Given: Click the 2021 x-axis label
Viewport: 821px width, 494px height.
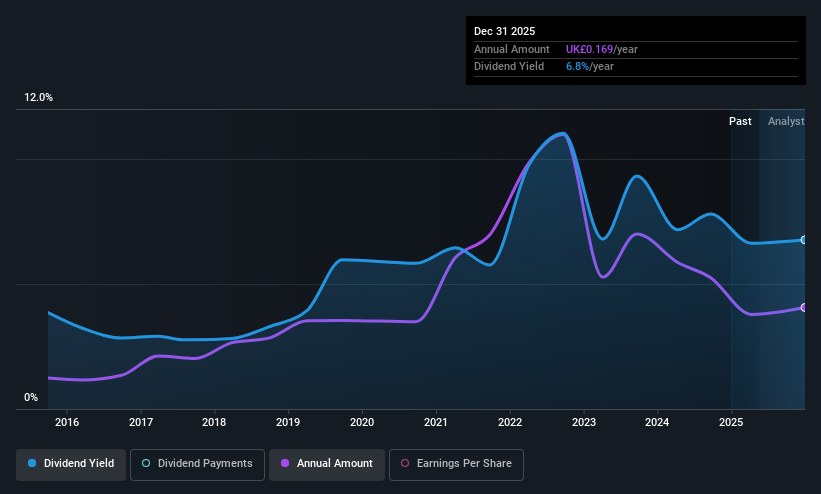Looking at the screenshot, I should [436, 422].
